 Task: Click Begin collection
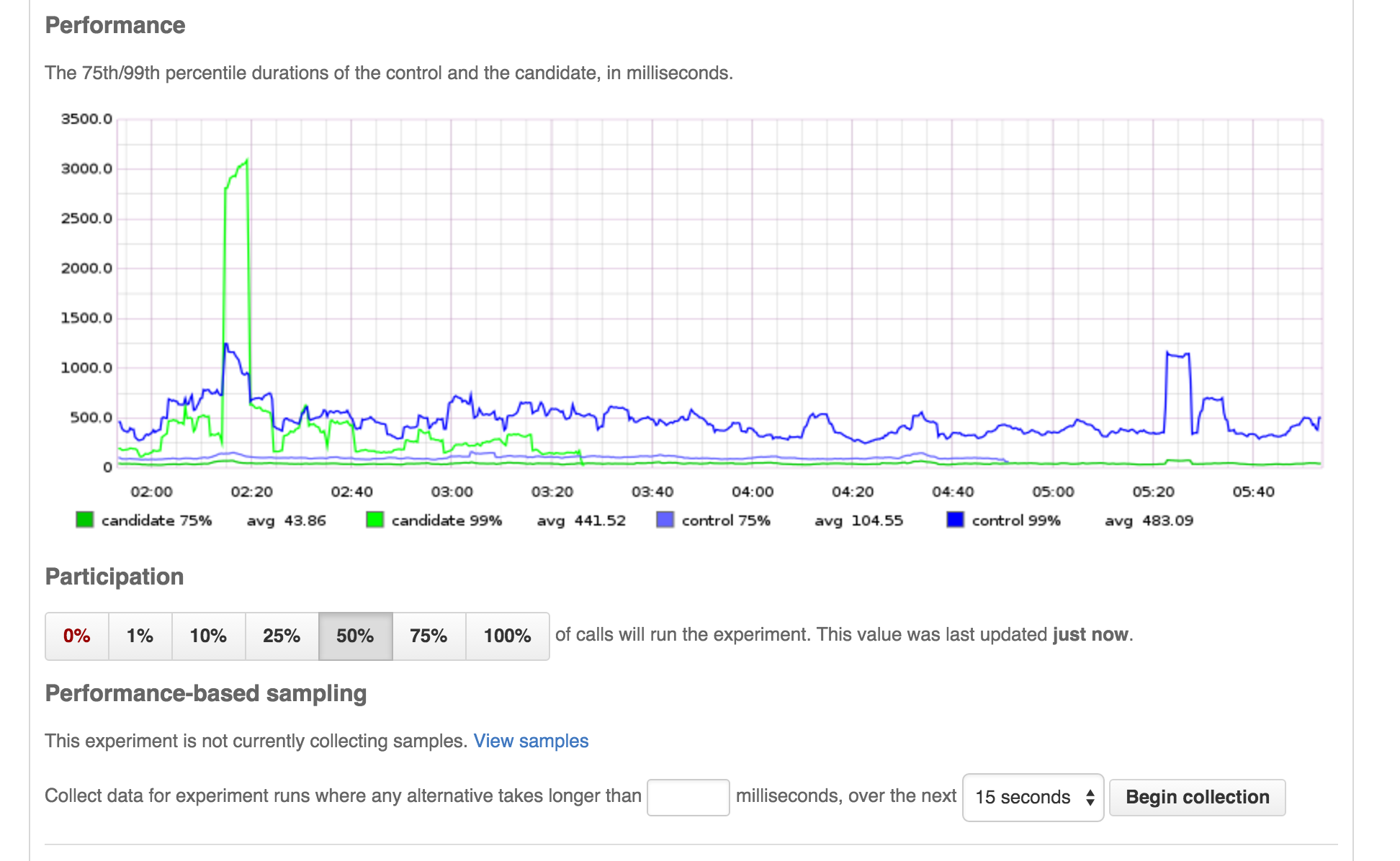tap(1197, 798)
